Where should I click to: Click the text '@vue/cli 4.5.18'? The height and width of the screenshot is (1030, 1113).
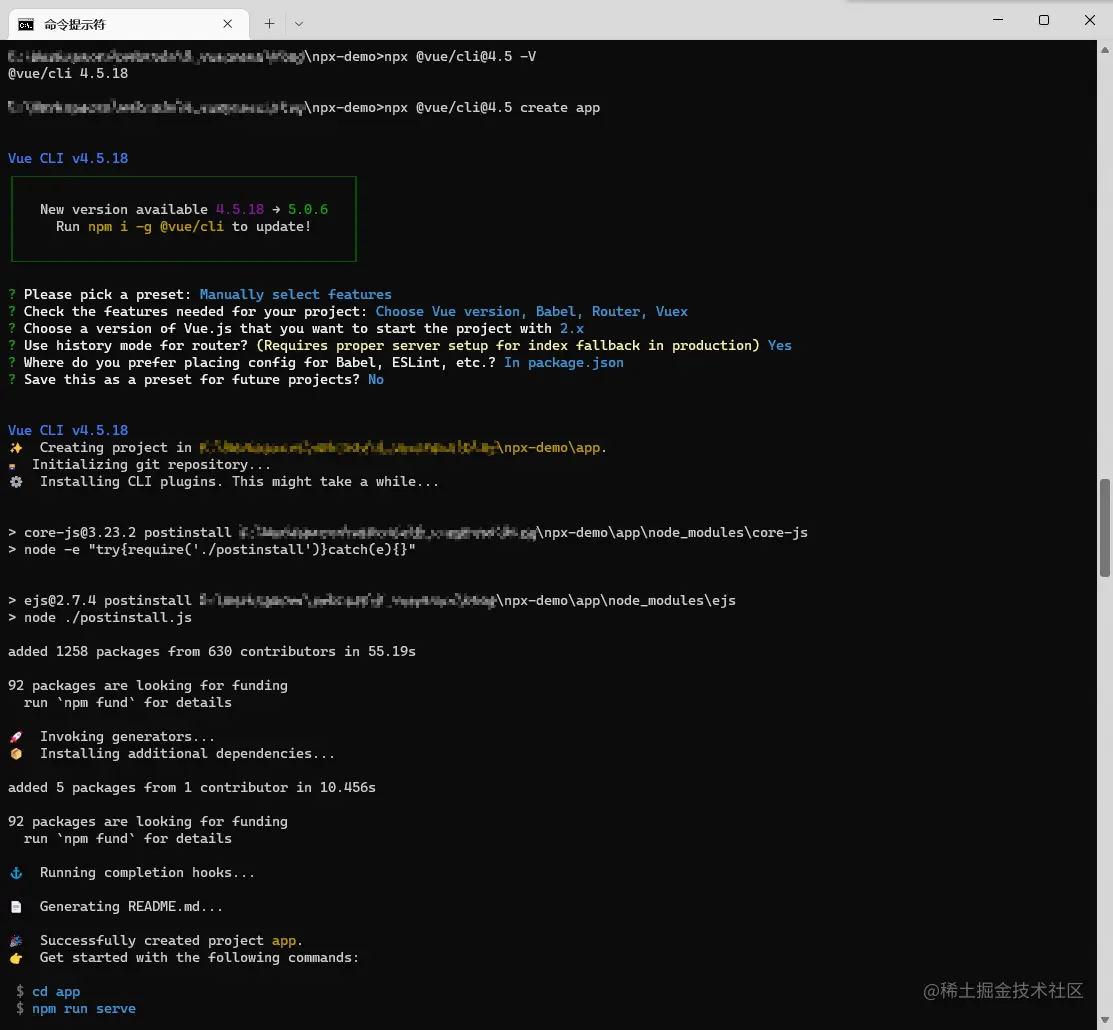68,73
